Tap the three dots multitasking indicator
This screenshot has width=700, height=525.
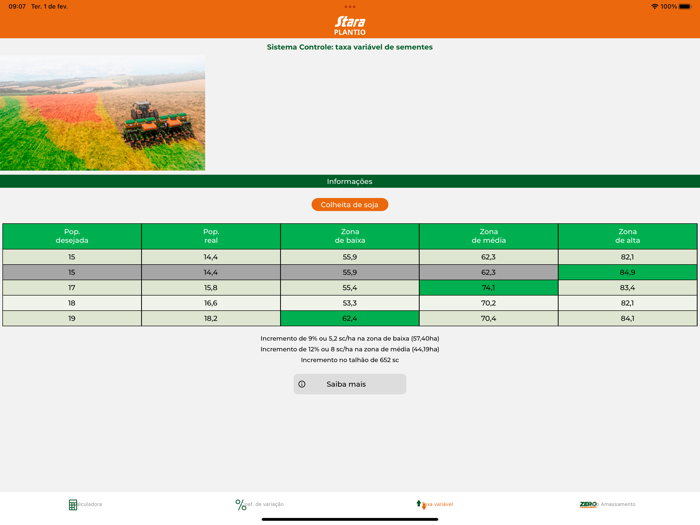pyautogui.click(x=350, y=7)
